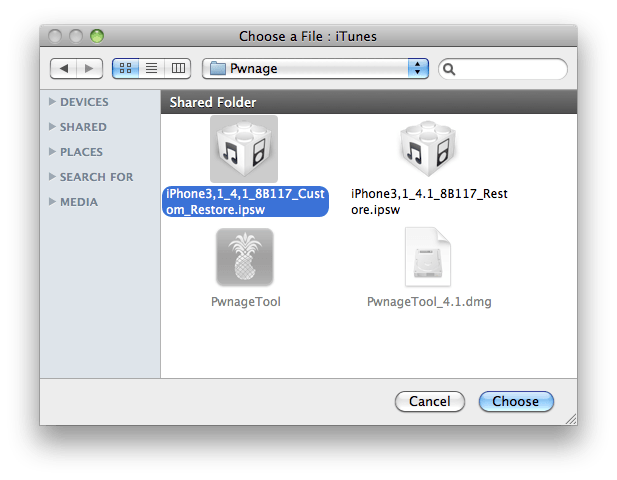Image resolution: width=617 pixels, height=480 pixels.
Task: Switch to list view mode
Action: coord(152,69)
